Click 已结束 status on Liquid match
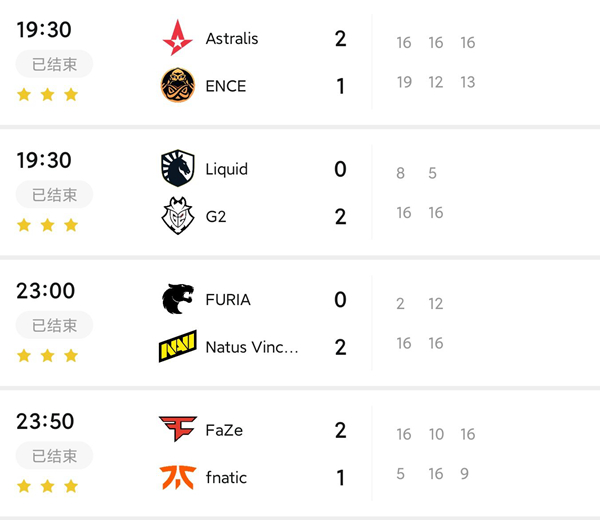The height and width of the screenshot is (520, 600). 54,194
